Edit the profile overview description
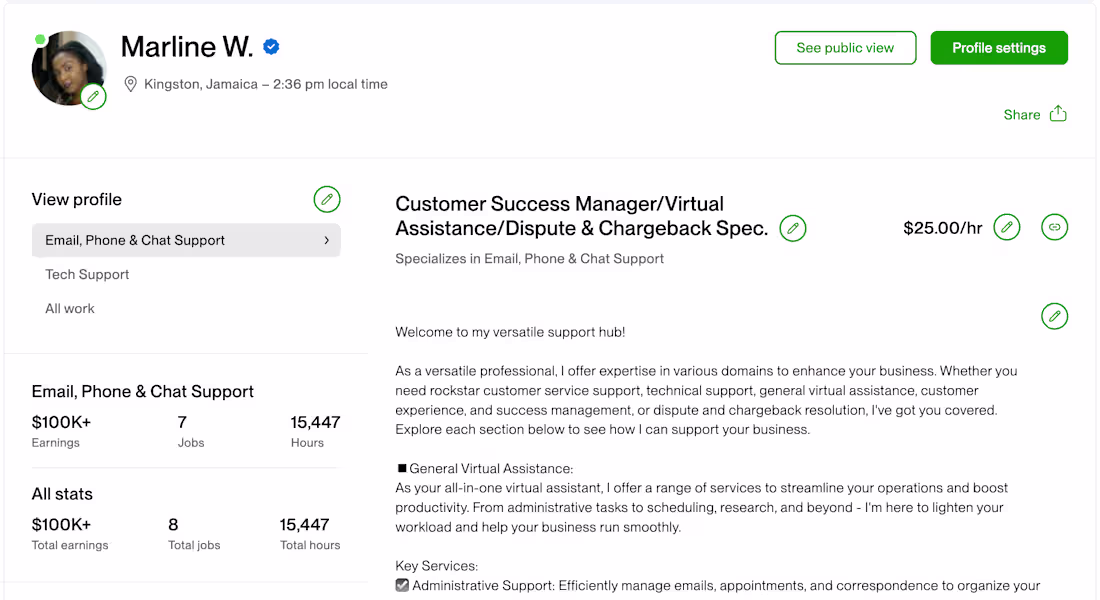This screenshot has height=600, width=1100. [x=1054, y=316]
